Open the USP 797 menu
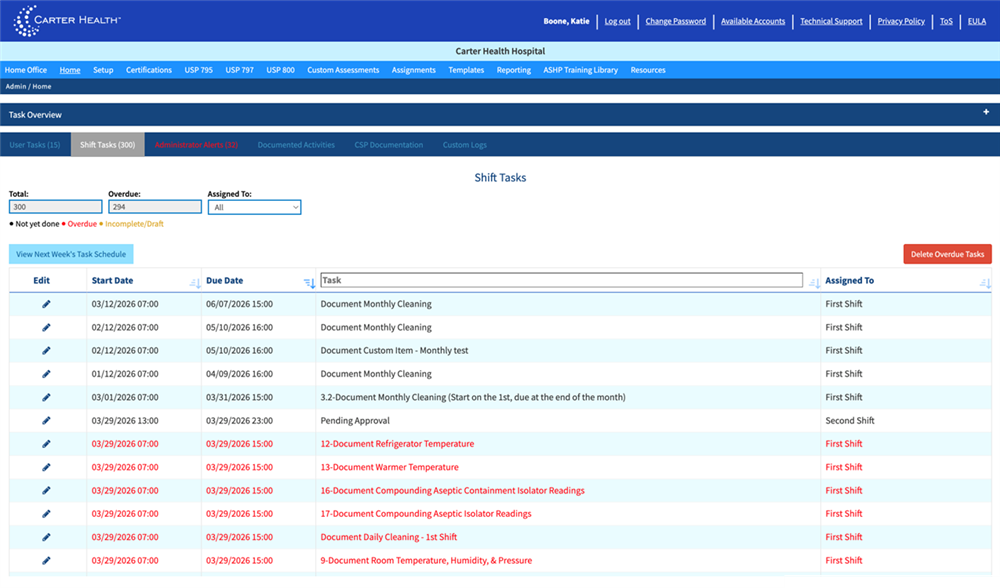This screenshot has height=588, width=1000. pos(239,70)
